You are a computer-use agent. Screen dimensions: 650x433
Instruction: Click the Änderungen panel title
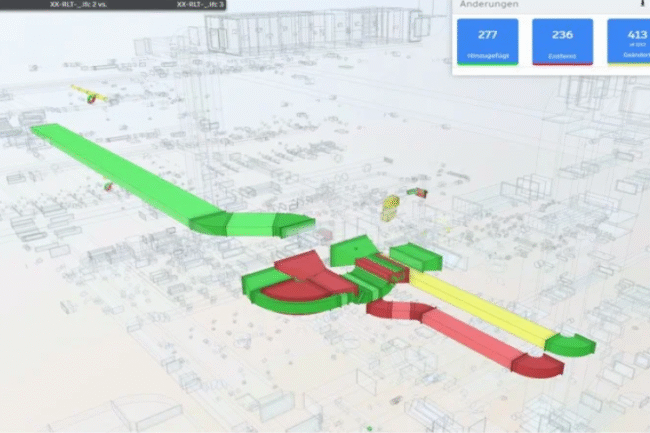[x=489, y=5]
